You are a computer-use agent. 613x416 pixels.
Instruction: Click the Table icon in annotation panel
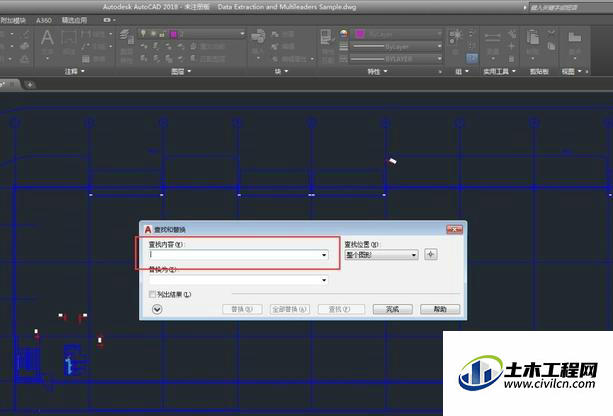point(86,59)
